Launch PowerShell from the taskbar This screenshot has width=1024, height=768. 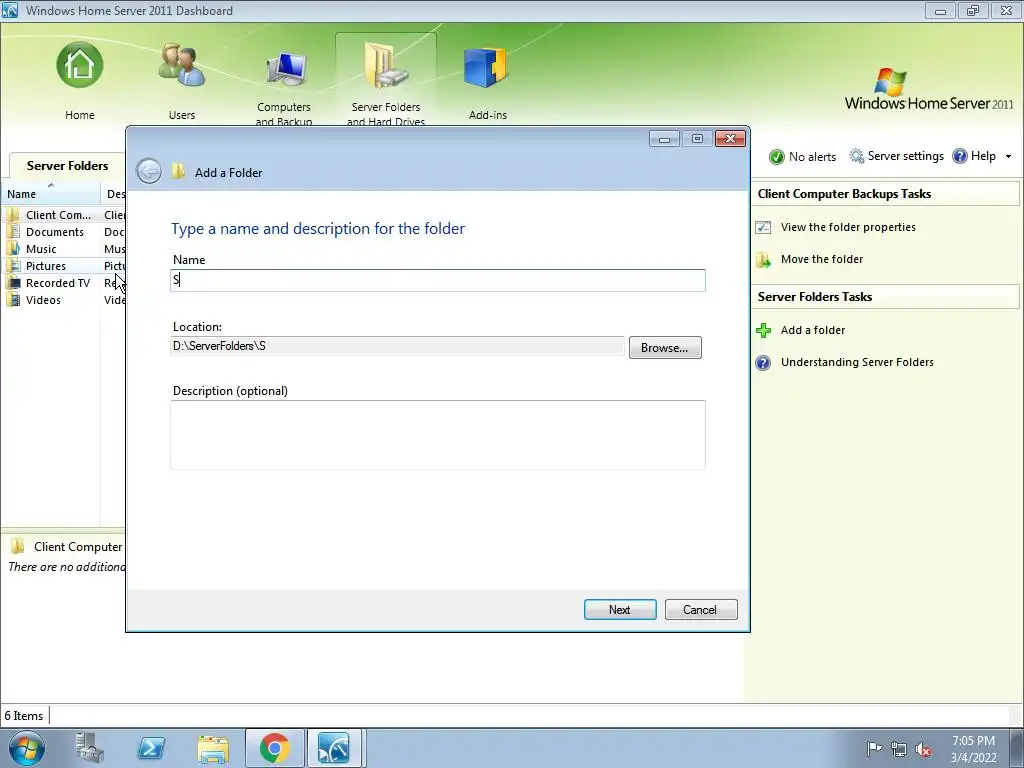(x=152, y=748)
